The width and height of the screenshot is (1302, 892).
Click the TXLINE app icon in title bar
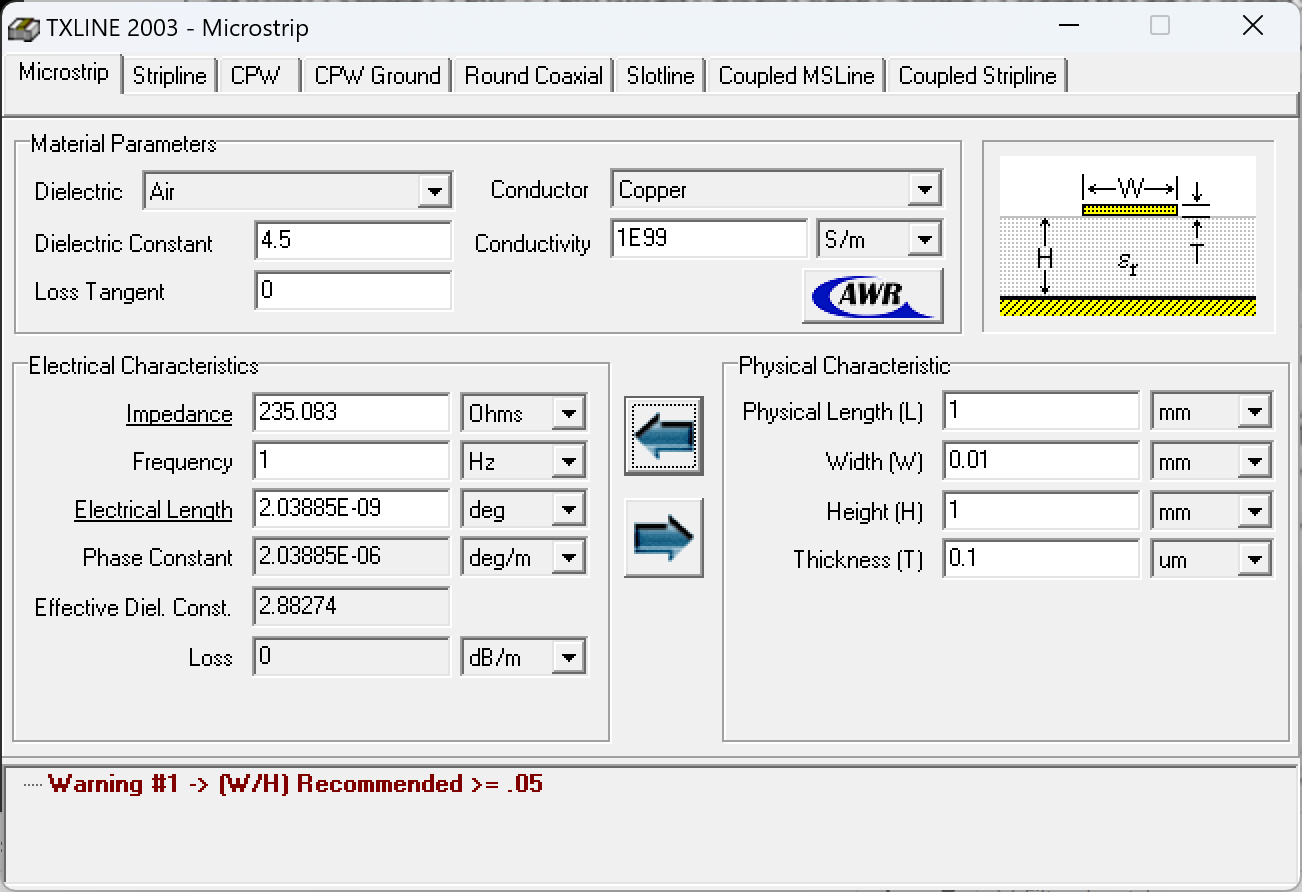24,27
